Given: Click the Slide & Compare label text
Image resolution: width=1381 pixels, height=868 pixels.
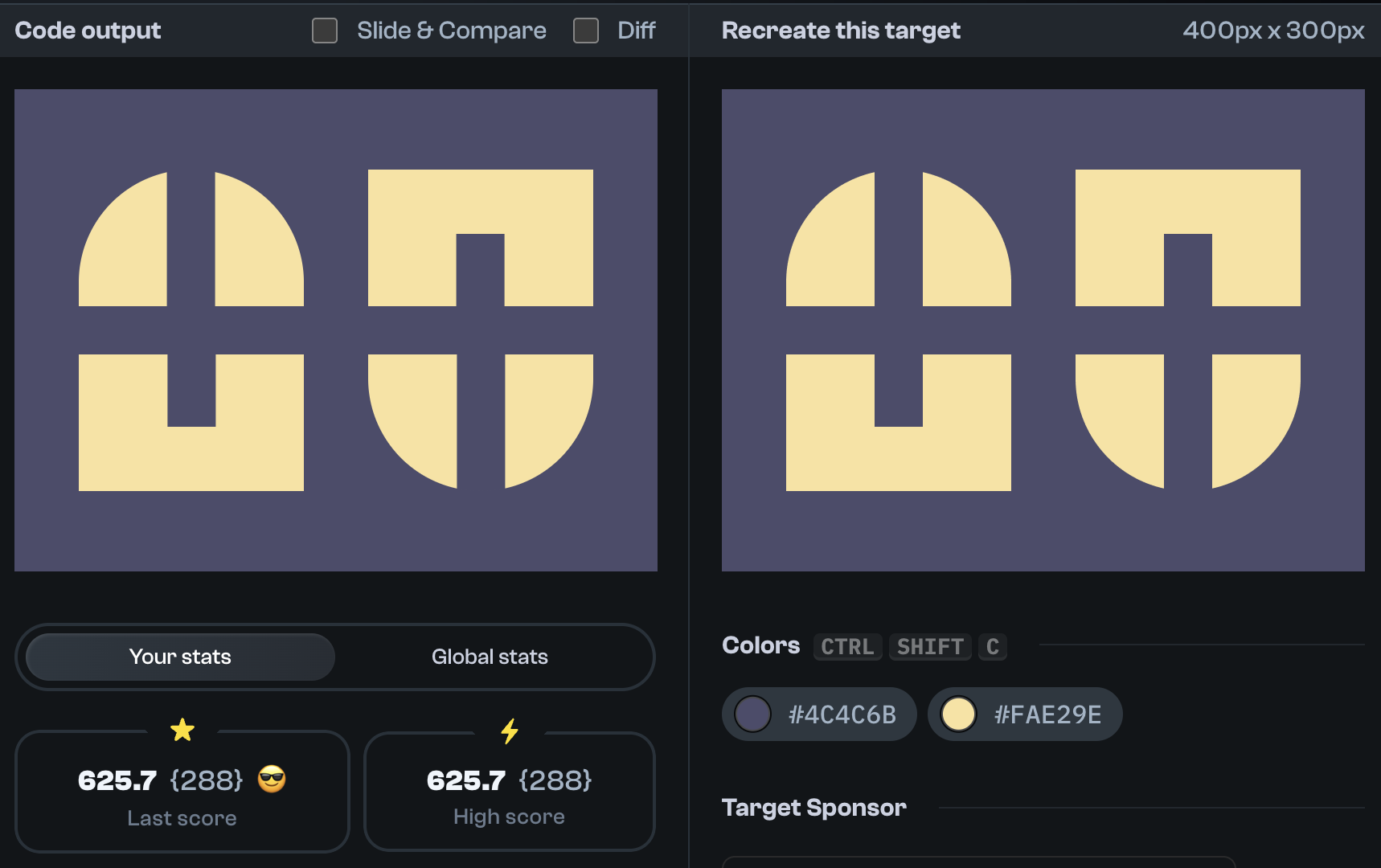Looking at the screenshot, I should pyautogui.click(x=452, y=31).
